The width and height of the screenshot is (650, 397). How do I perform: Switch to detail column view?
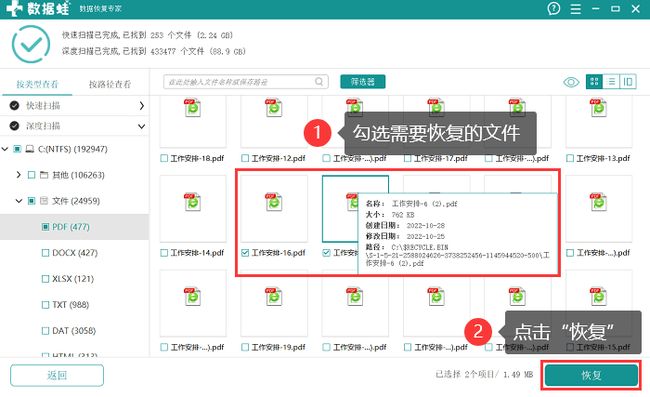pyautogui.click(x=628, y=82)
